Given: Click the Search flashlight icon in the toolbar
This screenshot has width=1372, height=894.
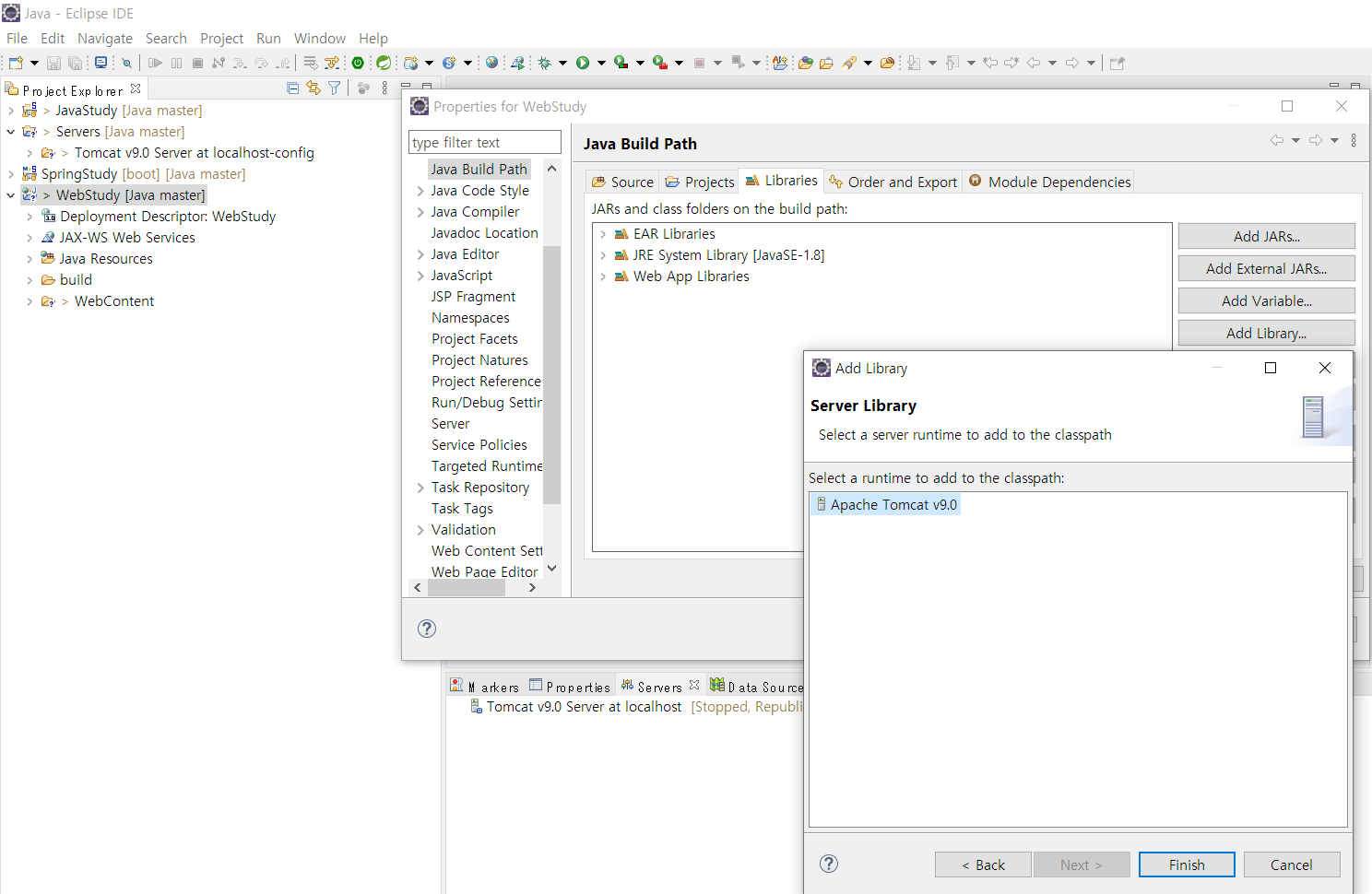Looking at the screenshot, I should (849, 63).
